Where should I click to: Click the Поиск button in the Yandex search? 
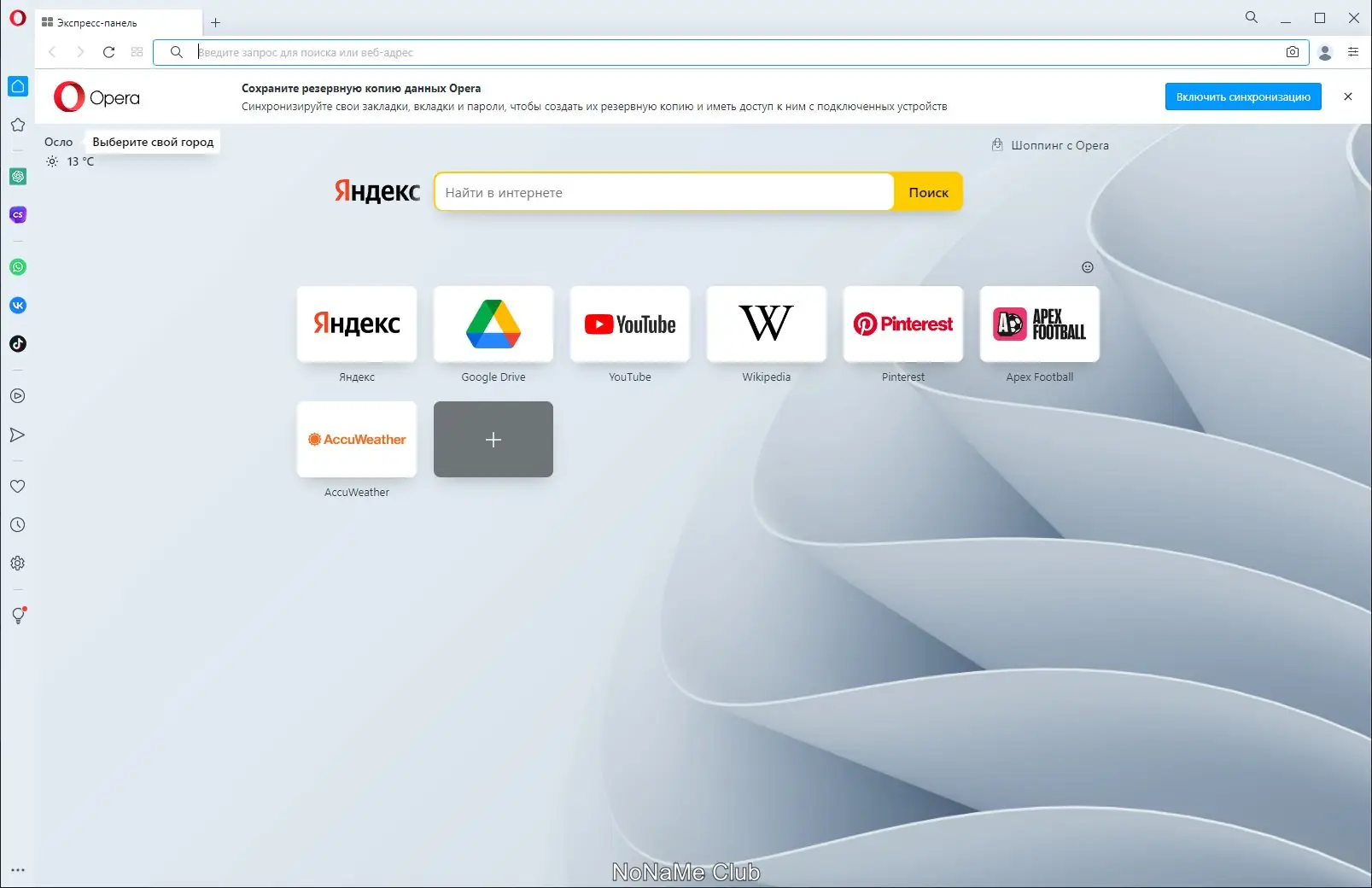click(x=928, y=192)
